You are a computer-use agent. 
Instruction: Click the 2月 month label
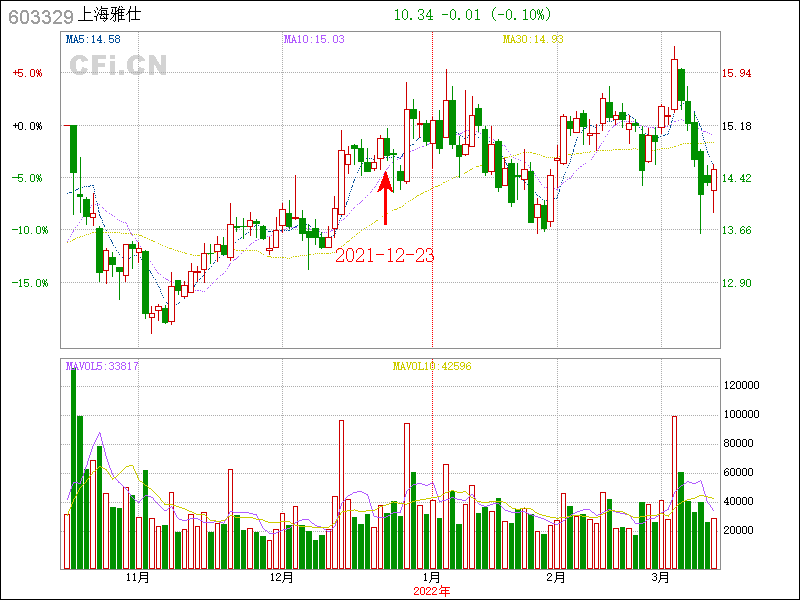click(556, 578)
